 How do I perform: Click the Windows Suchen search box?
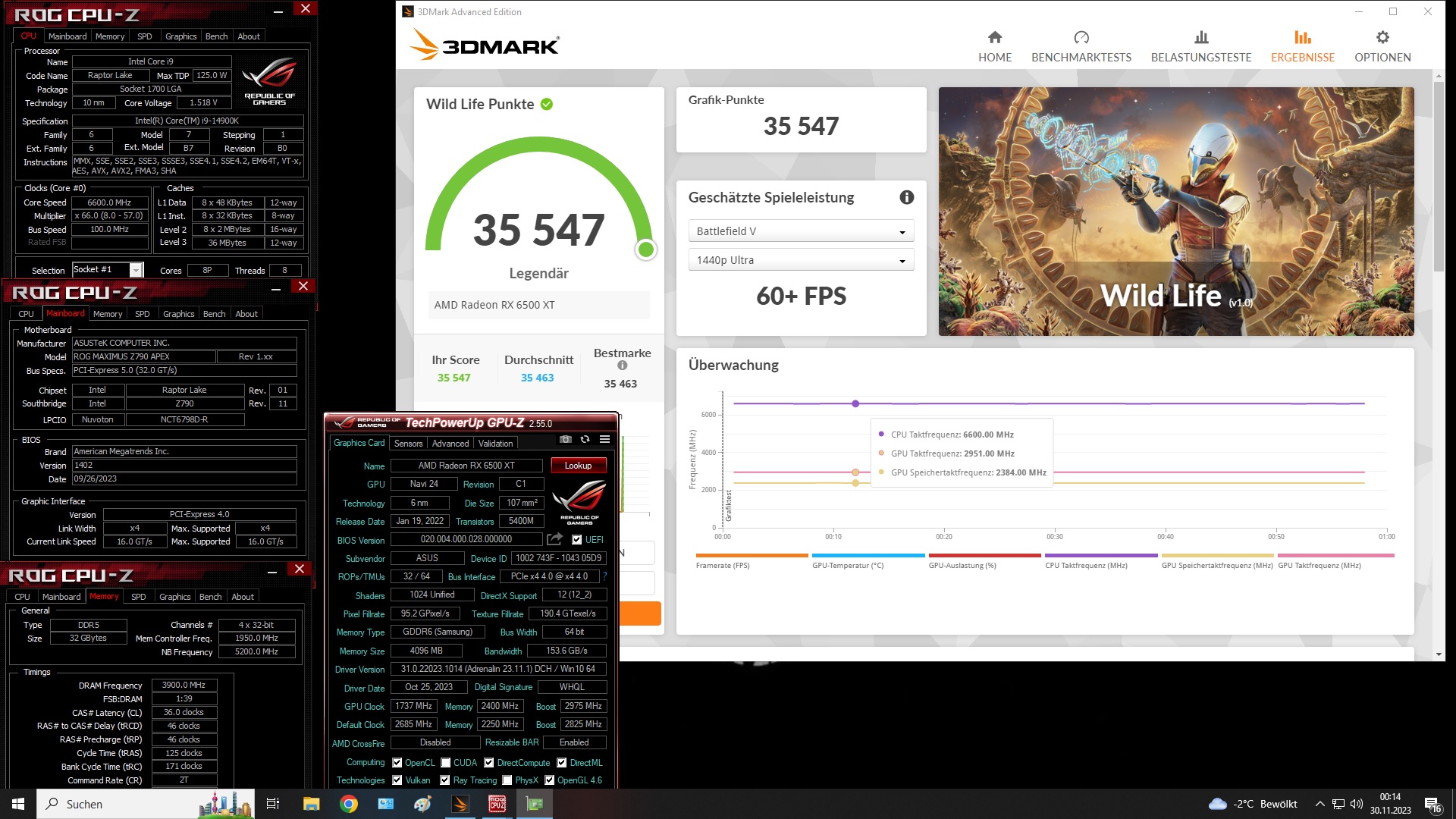146,804
